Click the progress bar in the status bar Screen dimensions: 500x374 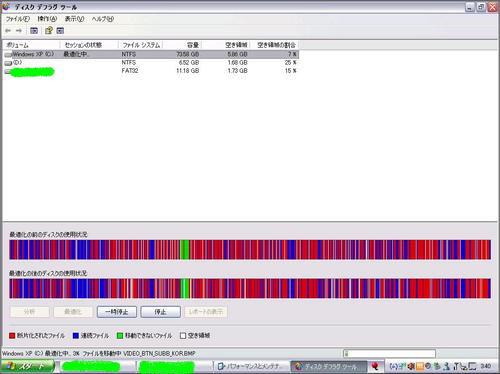pos(389,354)
